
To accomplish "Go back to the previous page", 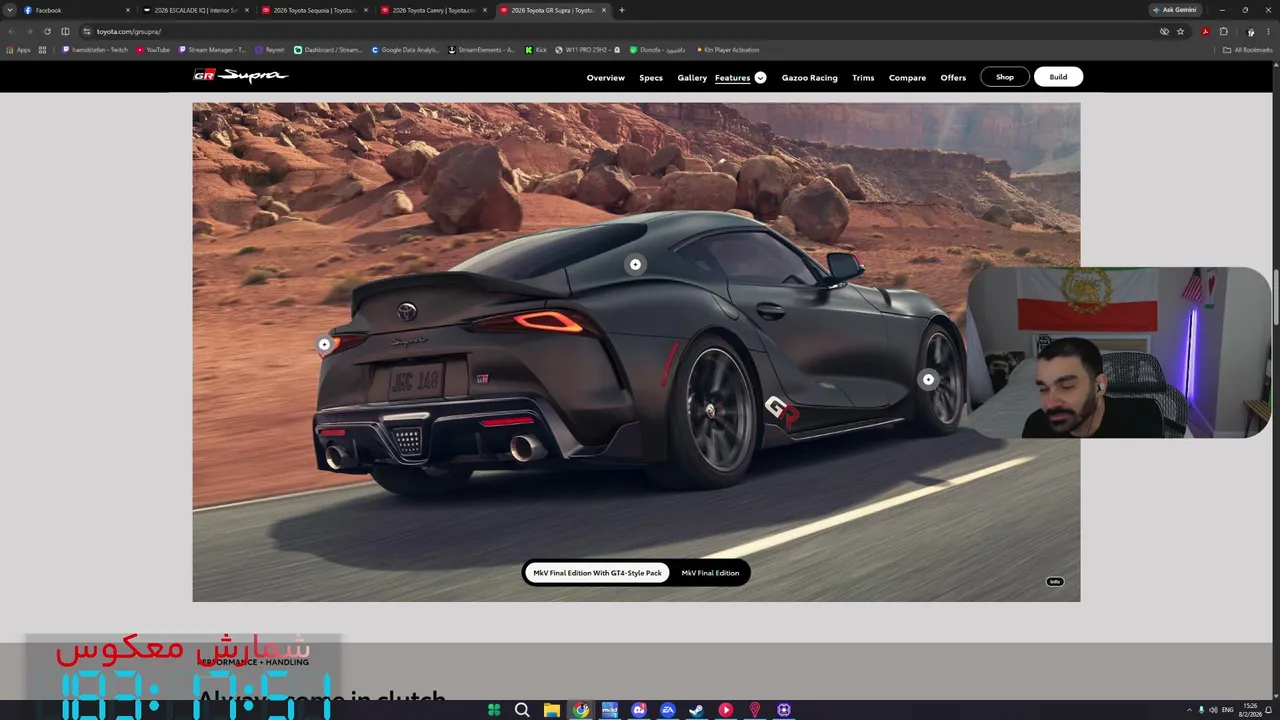I will (11, 31).
